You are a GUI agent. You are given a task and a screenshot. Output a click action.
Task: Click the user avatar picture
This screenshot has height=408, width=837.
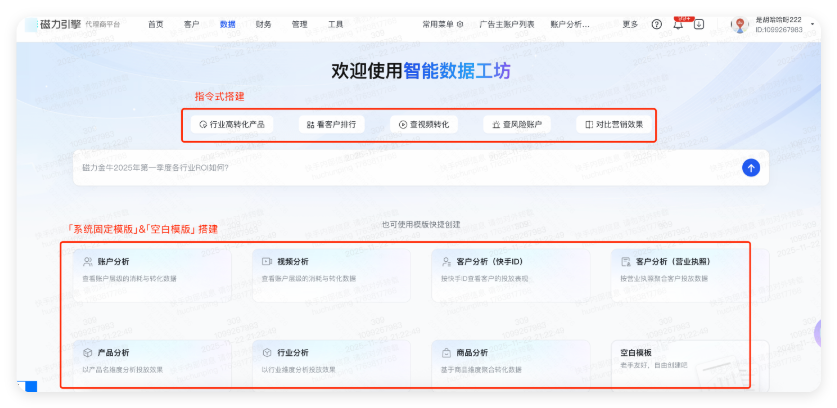[x=740, y=24]
